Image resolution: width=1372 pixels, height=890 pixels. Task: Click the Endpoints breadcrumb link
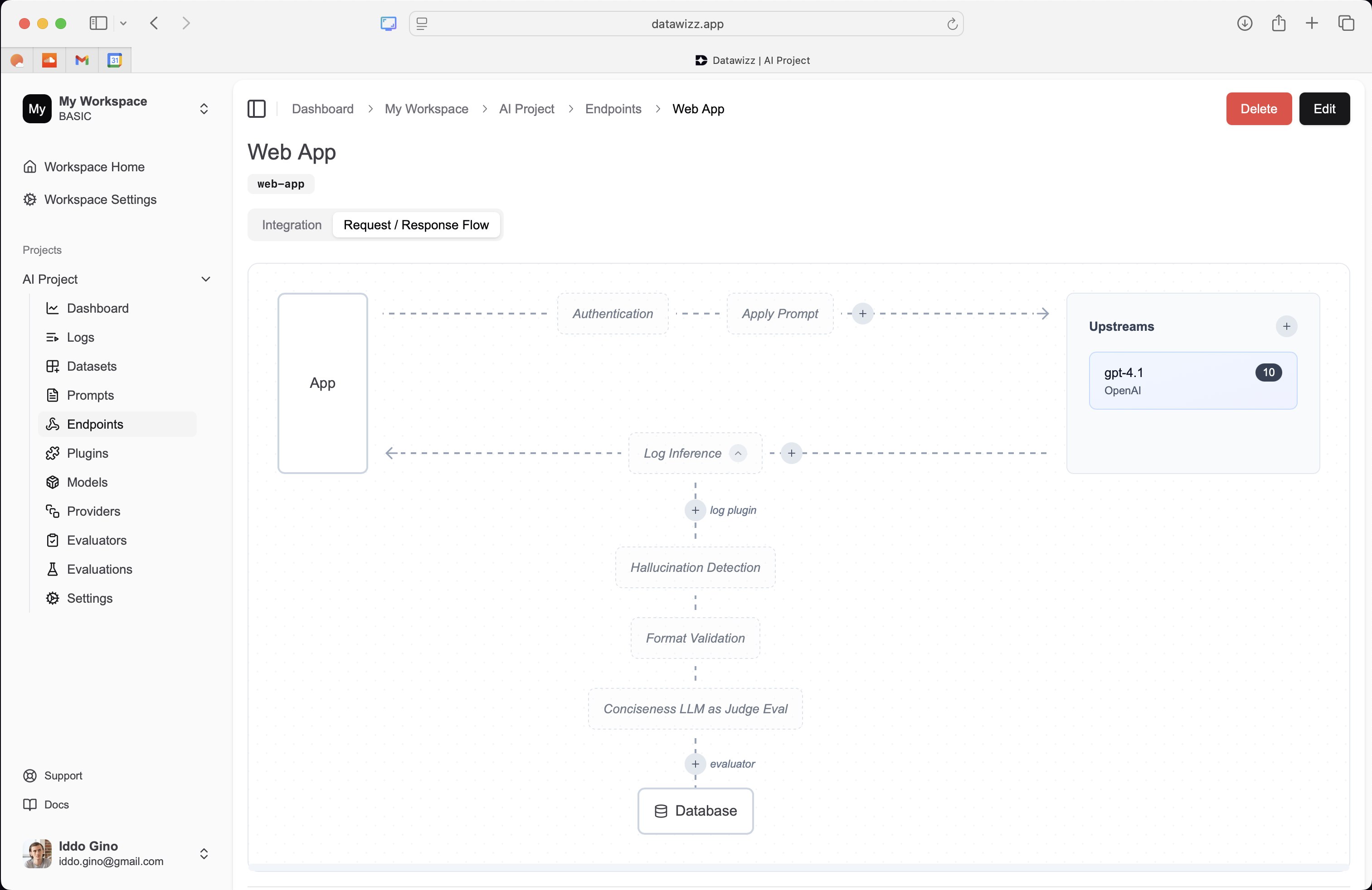613,109
